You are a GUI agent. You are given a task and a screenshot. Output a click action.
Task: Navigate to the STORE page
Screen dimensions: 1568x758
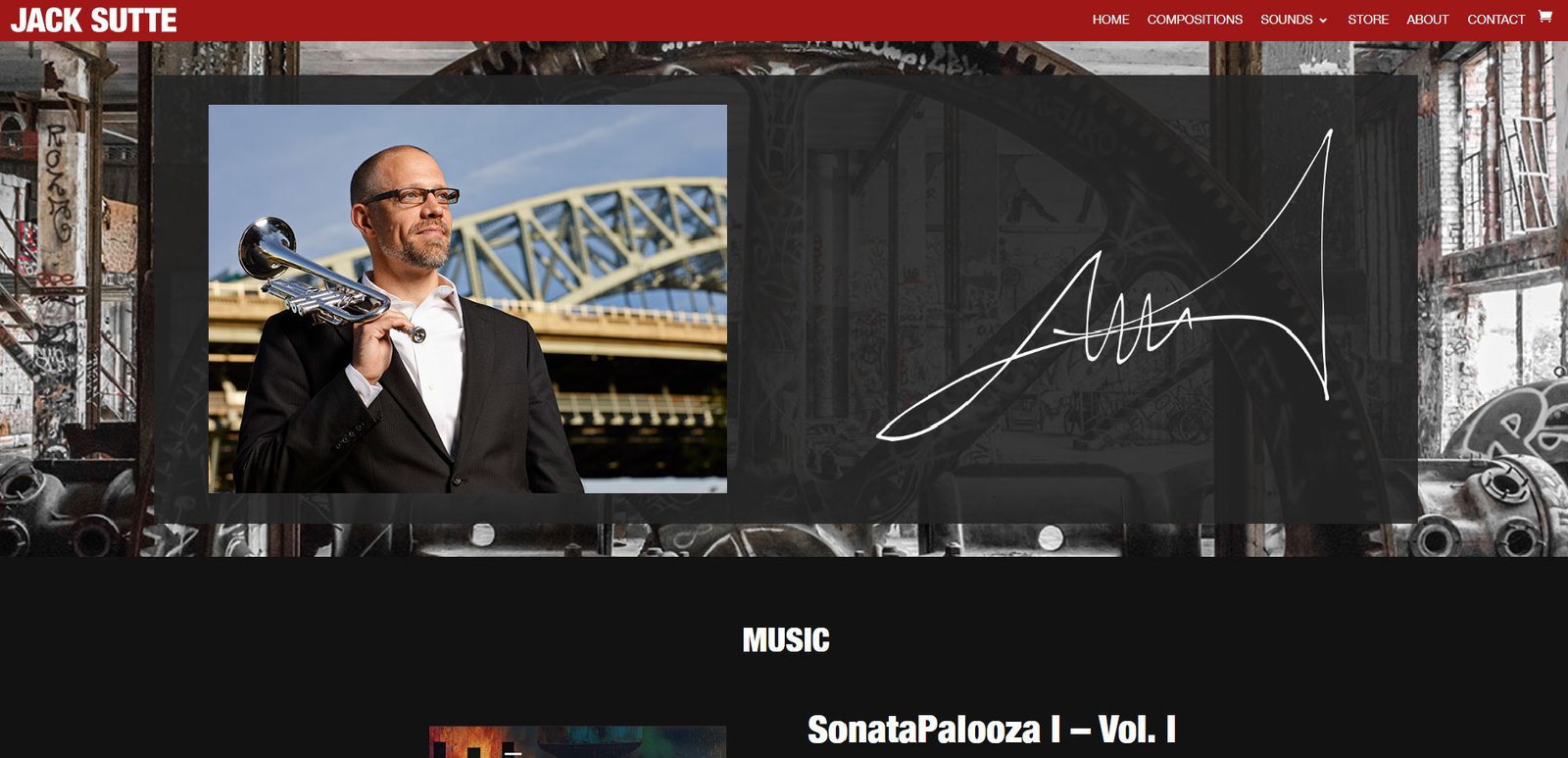tap(1368, 20)
